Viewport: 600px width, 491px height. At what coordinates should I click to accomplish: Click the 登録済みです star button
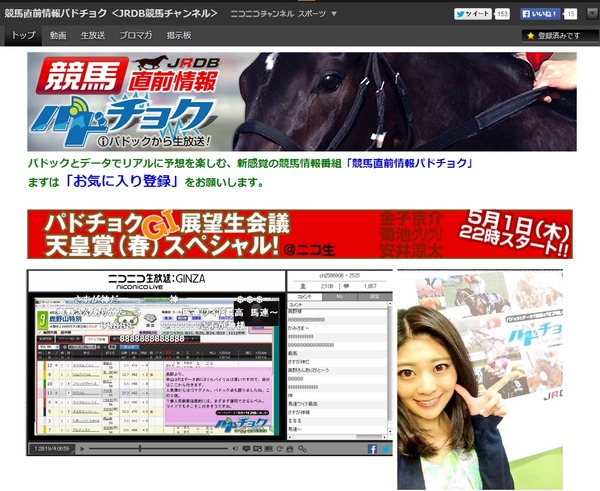pyautogui.click(x=560, y=36)
